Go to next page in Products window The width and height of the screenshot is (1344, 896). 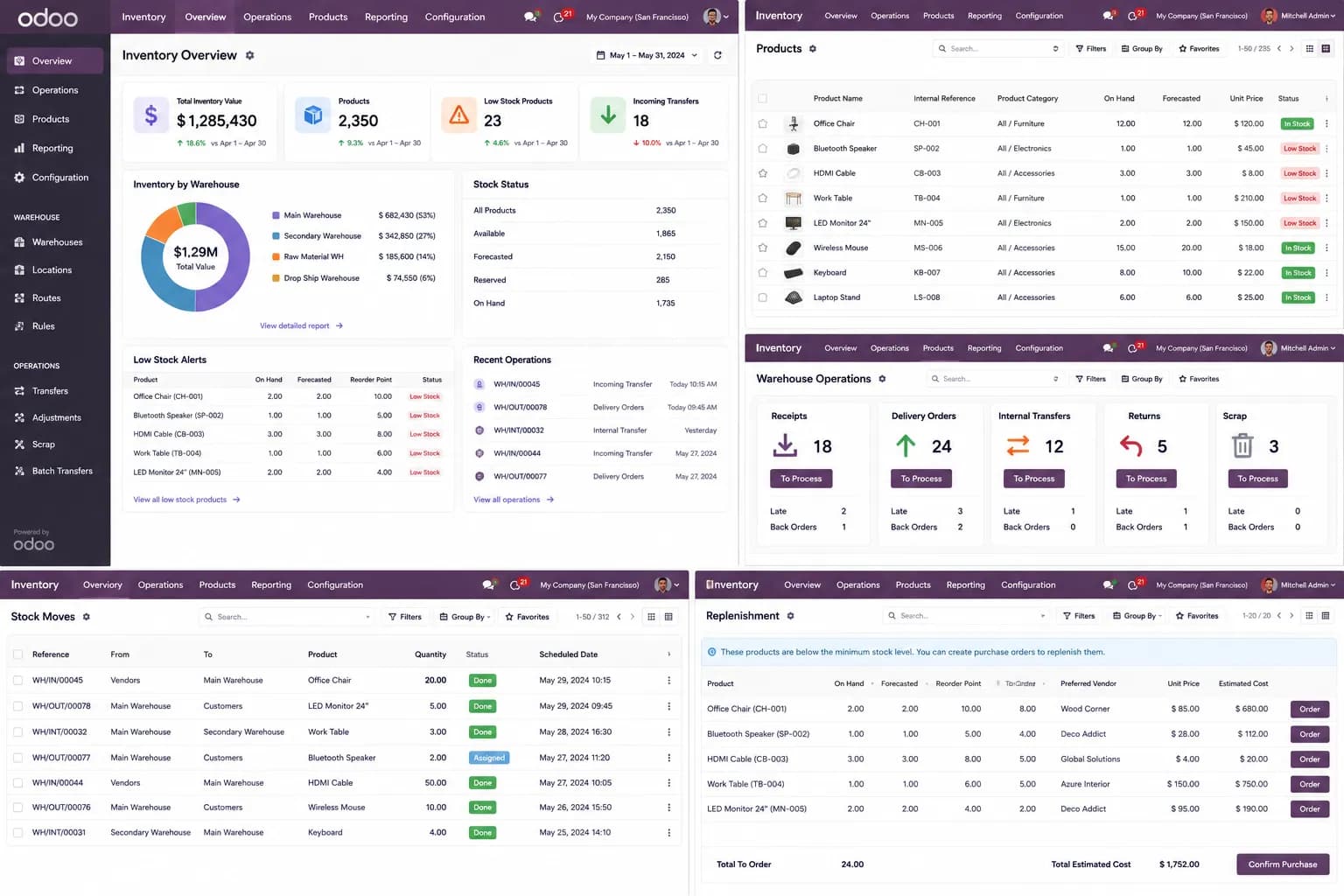[x=1291, y=48]
